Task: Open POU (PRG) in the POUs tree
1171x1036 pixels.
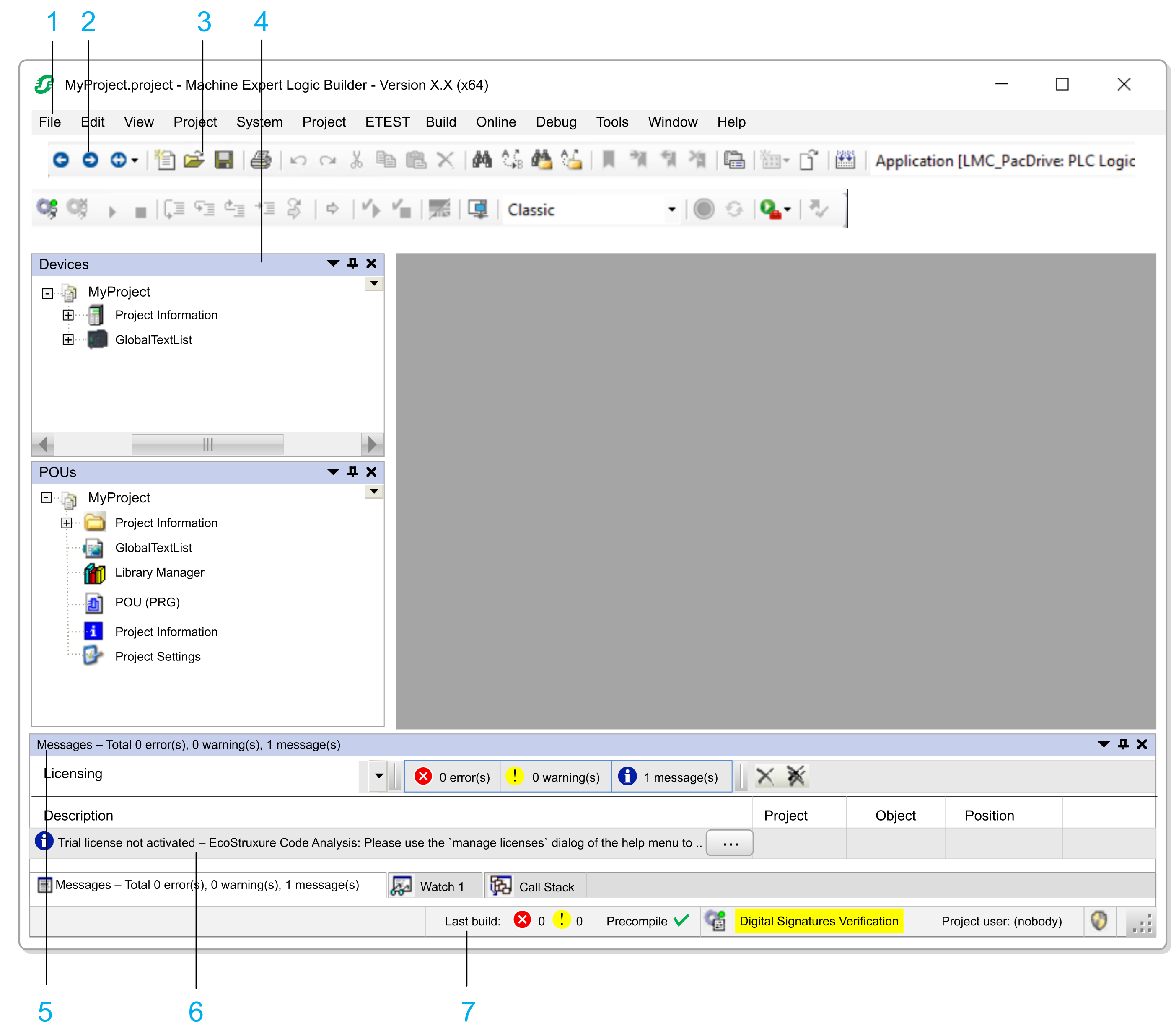Action: (147, 602)
